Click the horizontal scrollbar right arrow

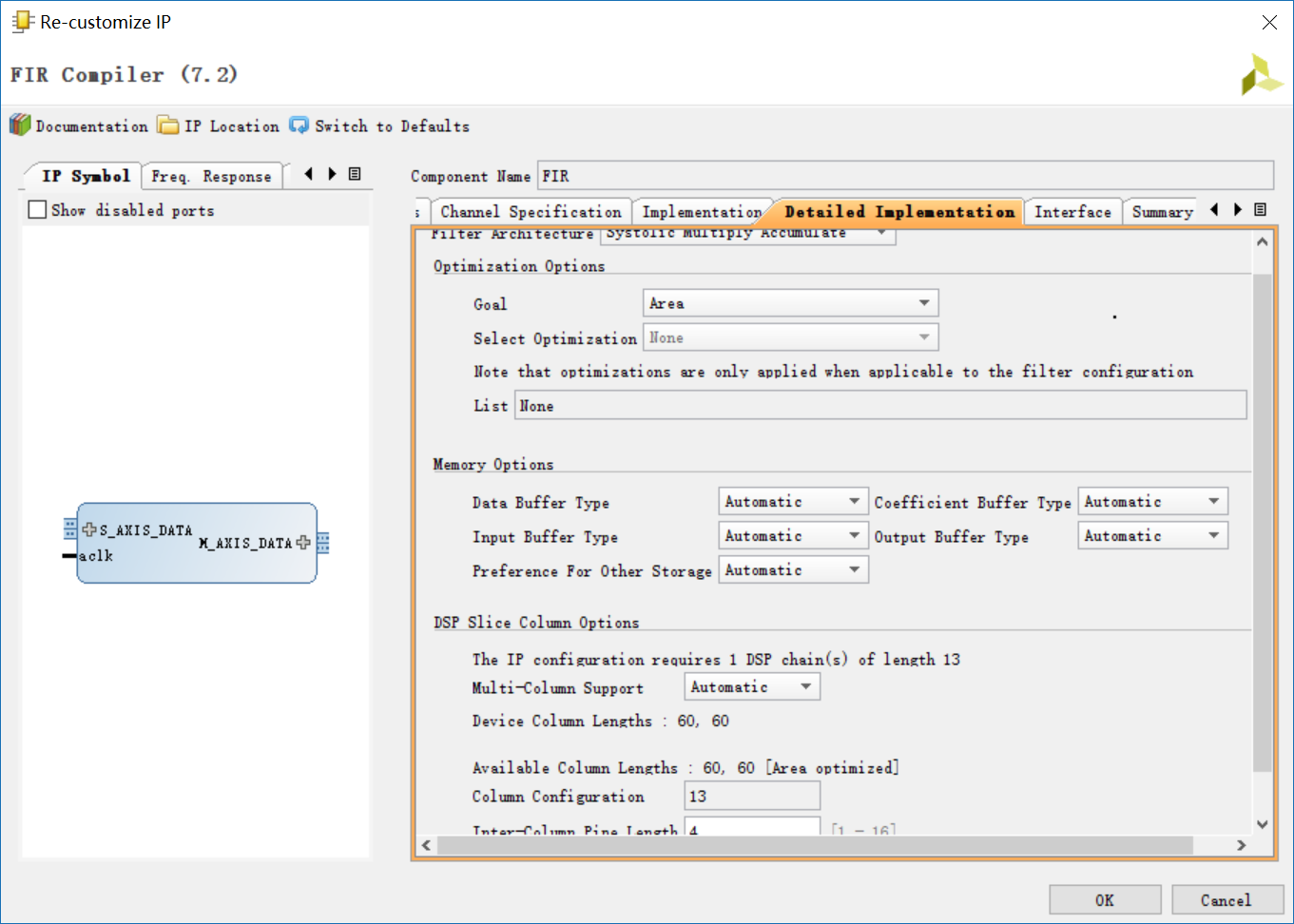click(x=1241, y=845)
